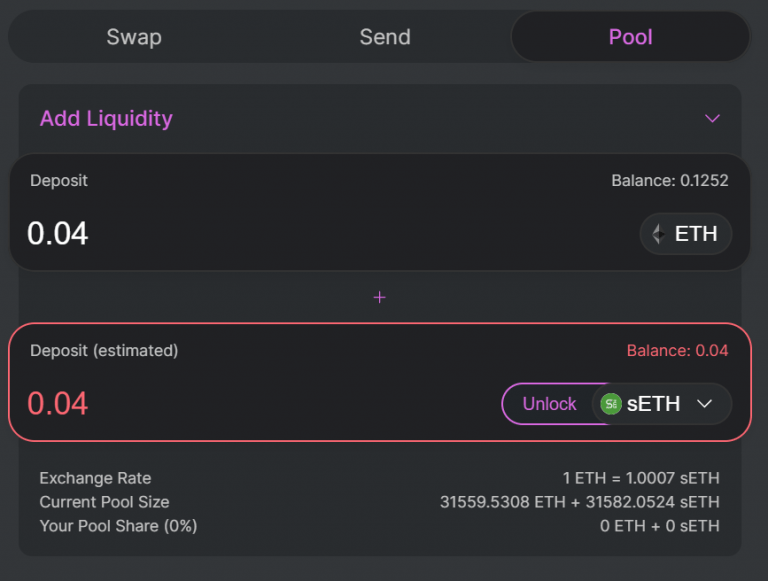Click the ETH Balance: 0.1252 text
The width and height of the screenshot is (768, 581).
point(669,181)
